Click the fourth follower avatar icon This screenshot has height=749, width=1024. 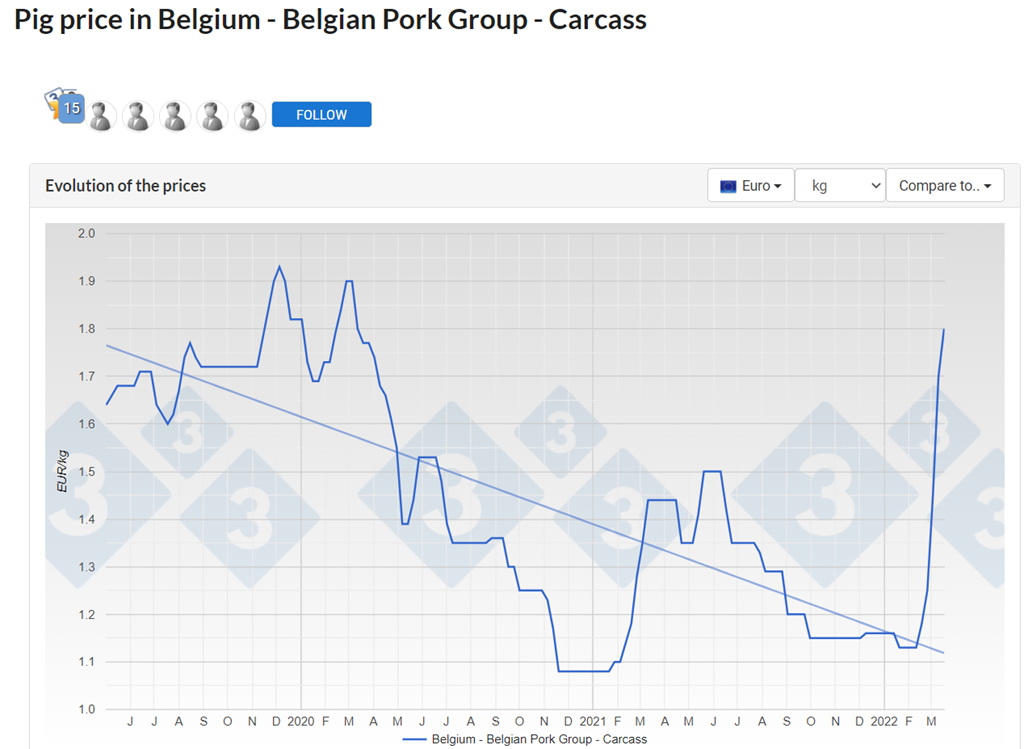pos(212,116)
